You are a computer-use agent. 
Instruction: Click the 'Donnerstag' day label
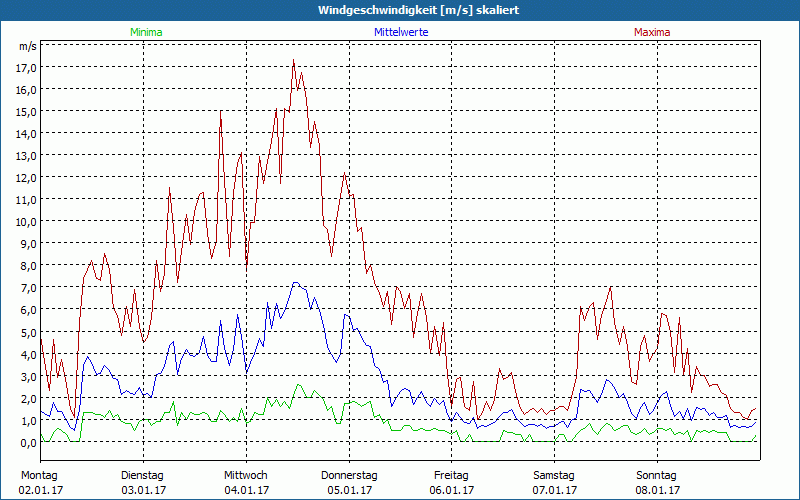[349, 476]
